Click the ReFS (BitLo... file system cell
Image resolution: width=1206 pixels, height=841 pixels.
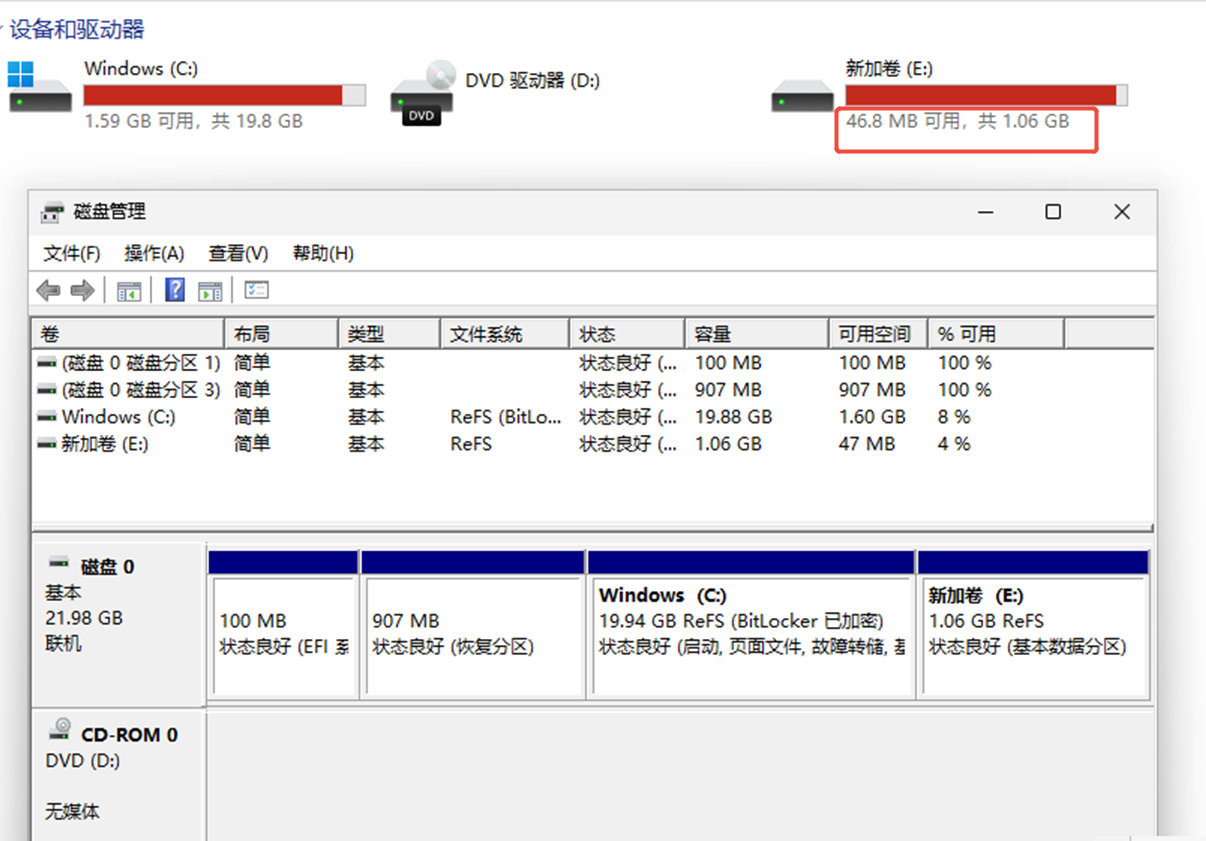(x=506, y=417)
